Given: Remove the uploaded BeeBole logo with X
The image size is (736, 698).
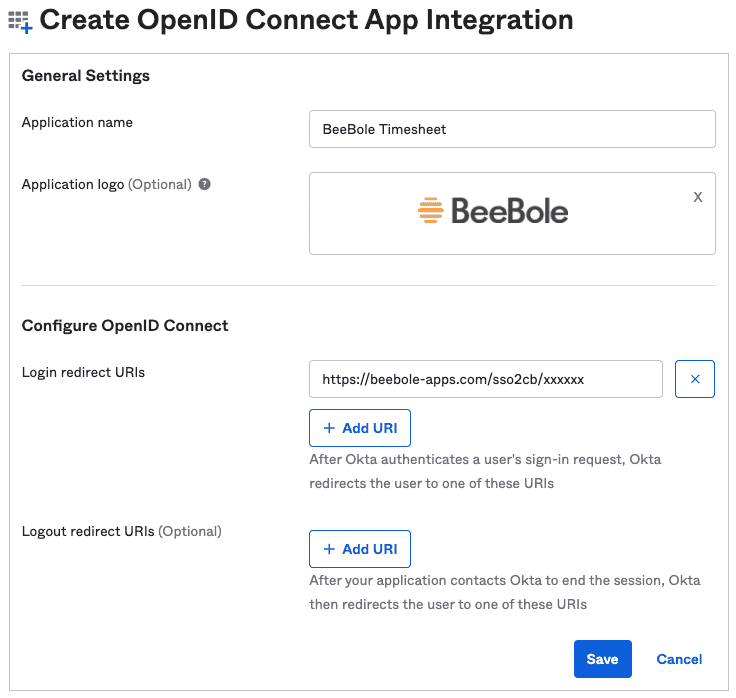Looking at the screenshot, I should (x=698, y=197).
